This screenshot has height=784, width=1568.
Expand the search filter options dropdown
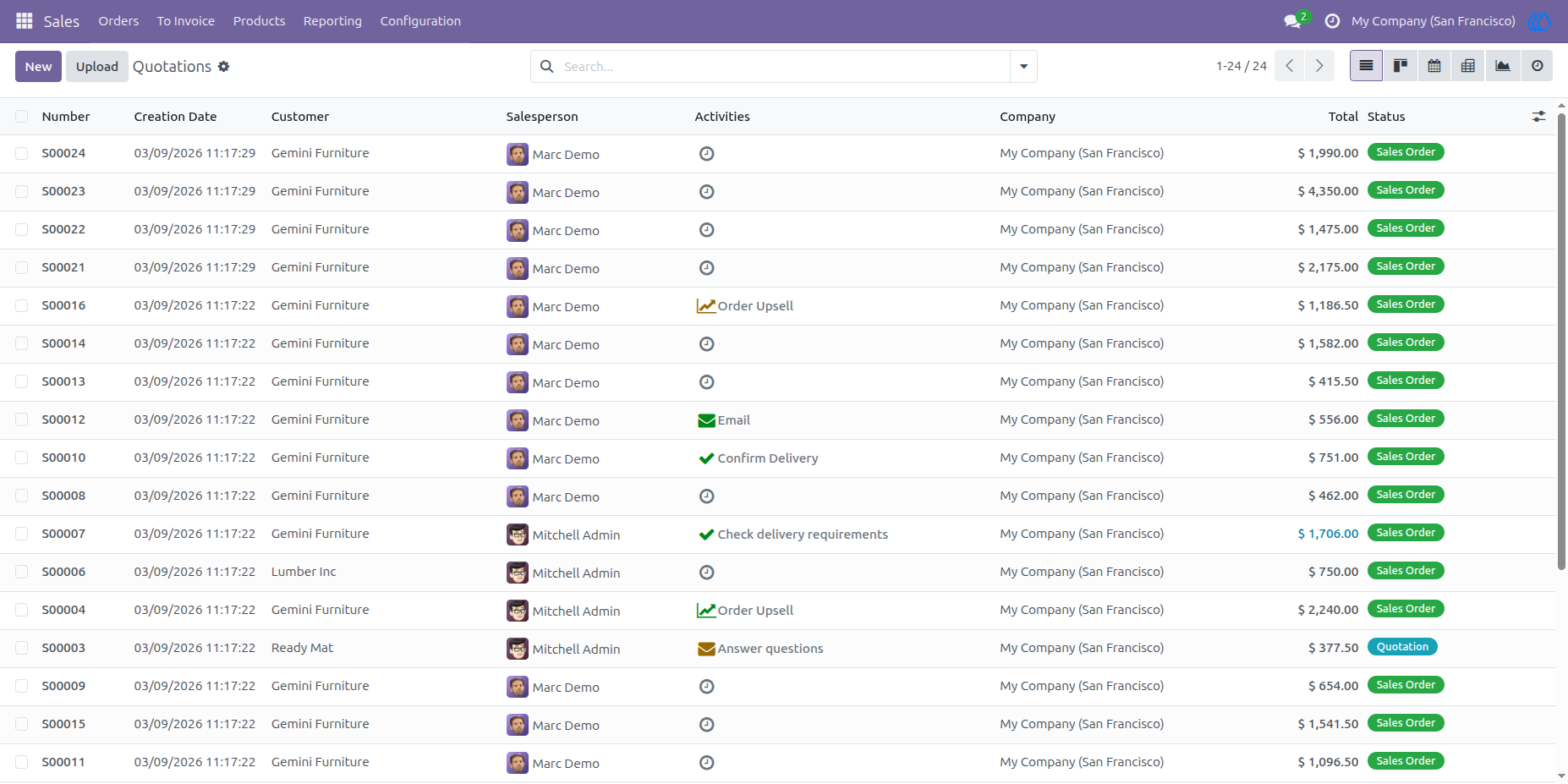[x=1023, y=66]
